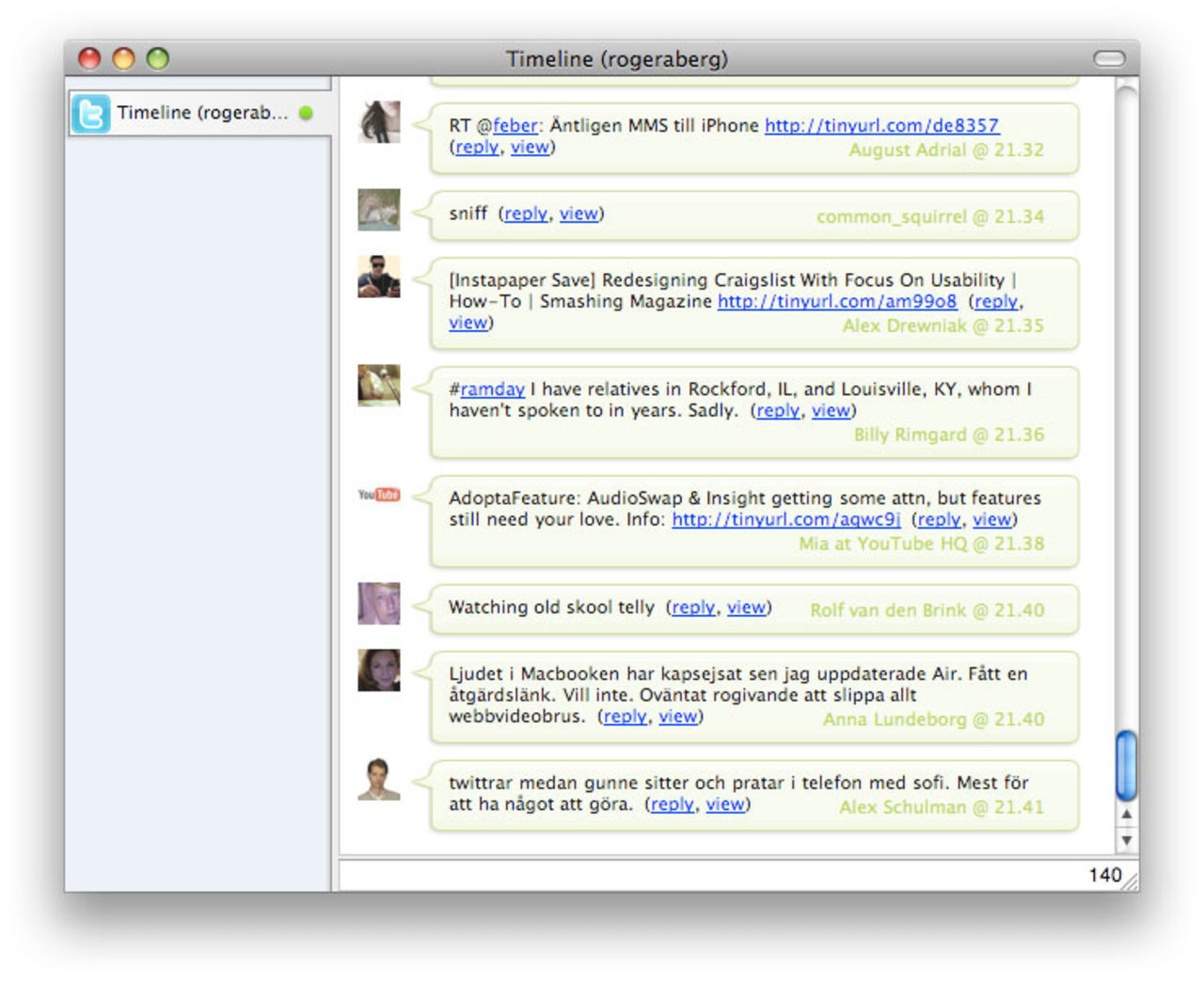The width and height of the screenshot is (1204, 981).
Task: Open the tinyurl.com/aqwc9j YouTube link
Action: click(785, 519)
